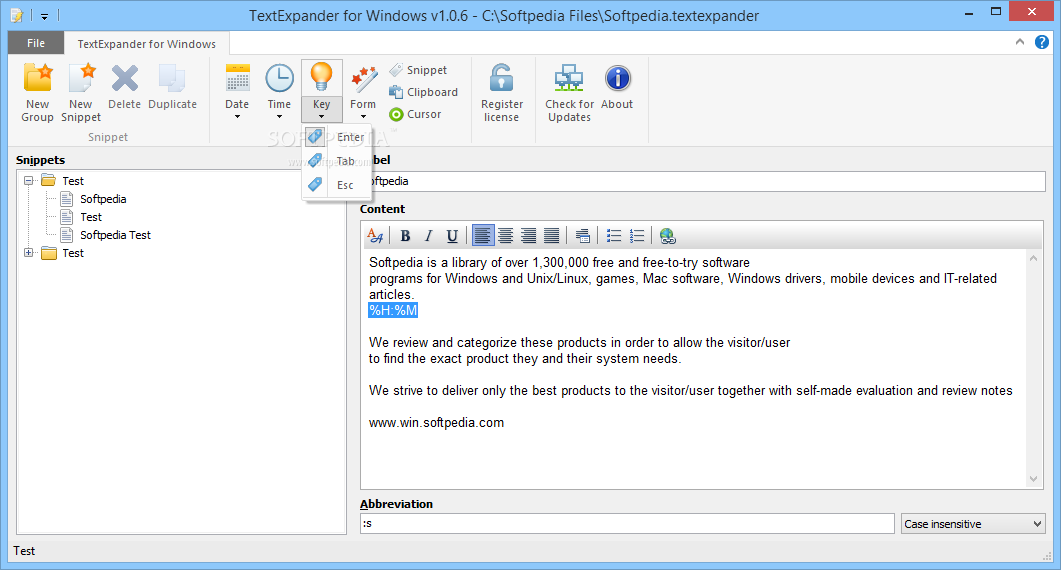Expand the second Test group
This screenshot has height=570, width=1061.
28,253
